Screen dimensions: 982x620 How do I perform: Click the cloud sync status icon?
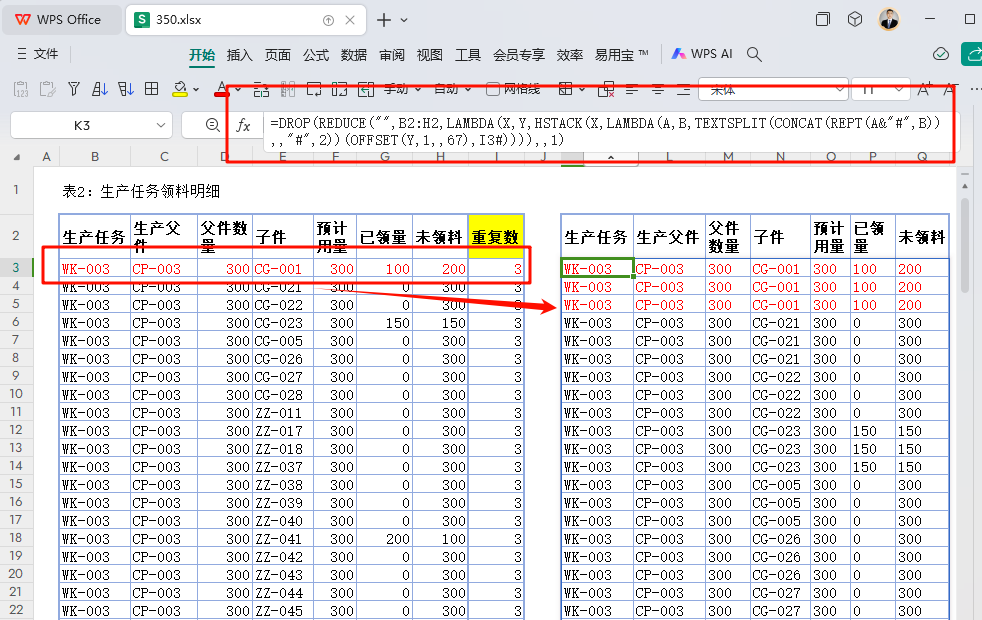941,54
